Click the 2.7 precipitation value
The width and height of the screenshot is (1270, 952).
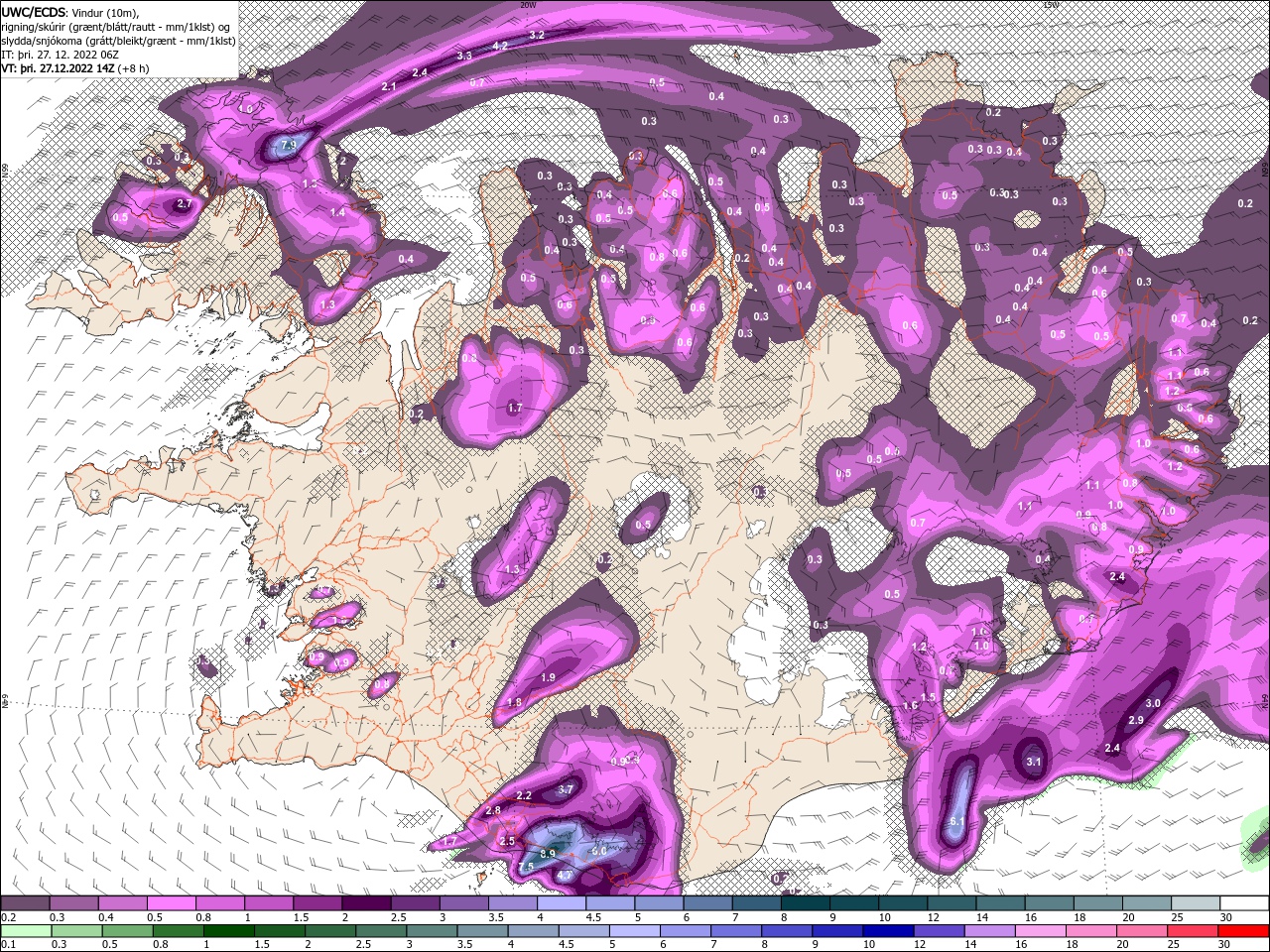tap(184, 204)
